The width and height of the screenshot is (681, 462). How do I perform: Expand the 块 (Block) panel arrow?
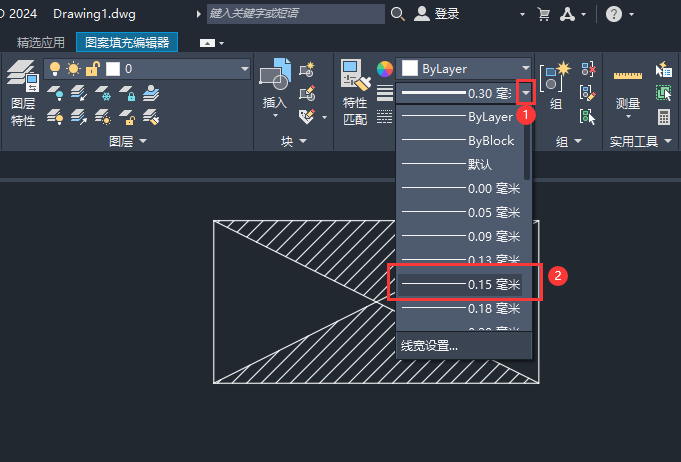coord(303,141)
